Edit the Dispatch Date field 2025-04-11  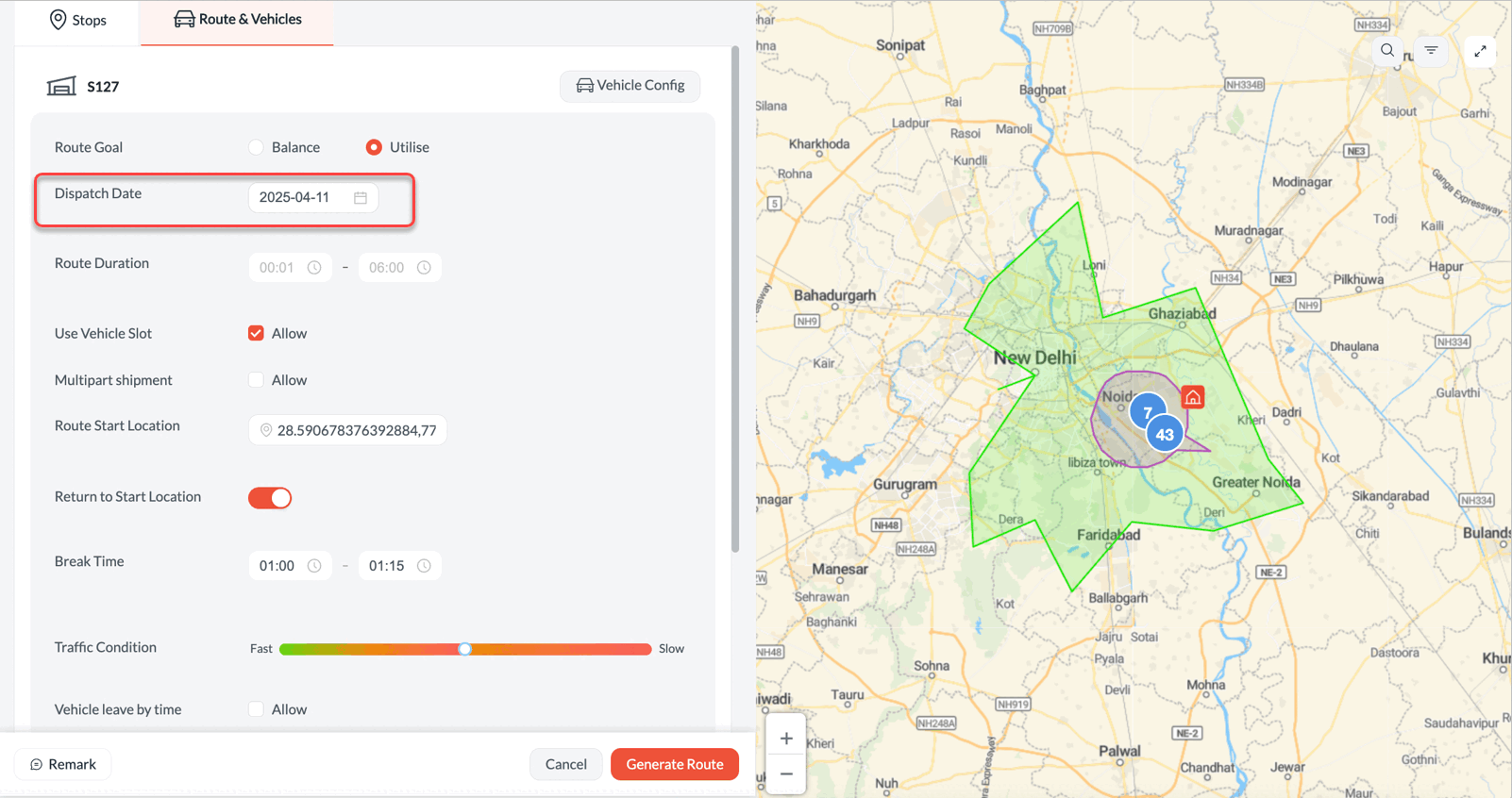coord(313,197)
